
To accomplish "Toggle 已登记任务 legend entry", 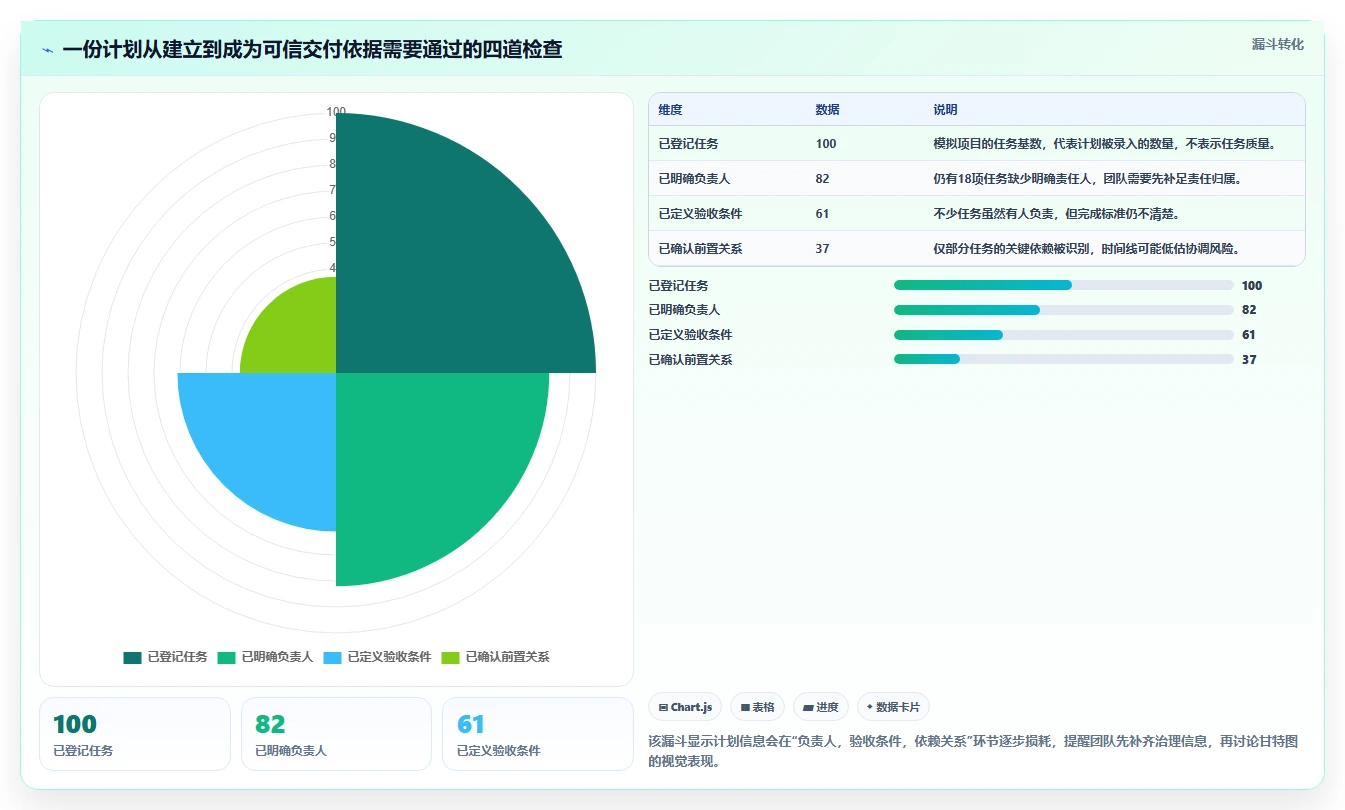I will [166, 657].
